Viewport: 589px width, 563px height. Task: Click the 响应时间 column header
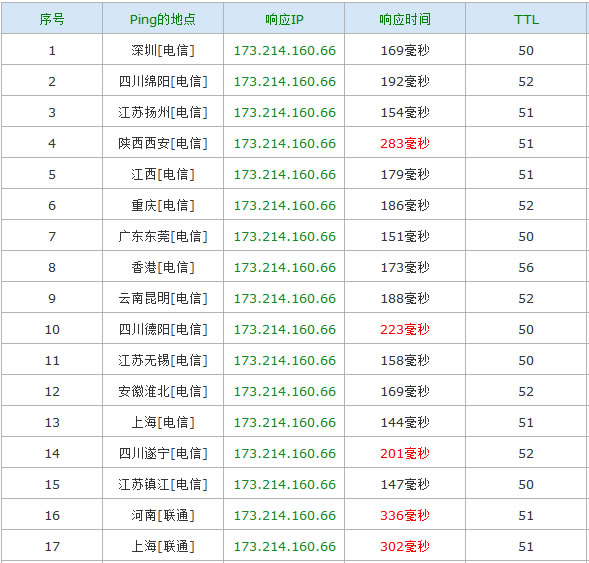(405, 19)
